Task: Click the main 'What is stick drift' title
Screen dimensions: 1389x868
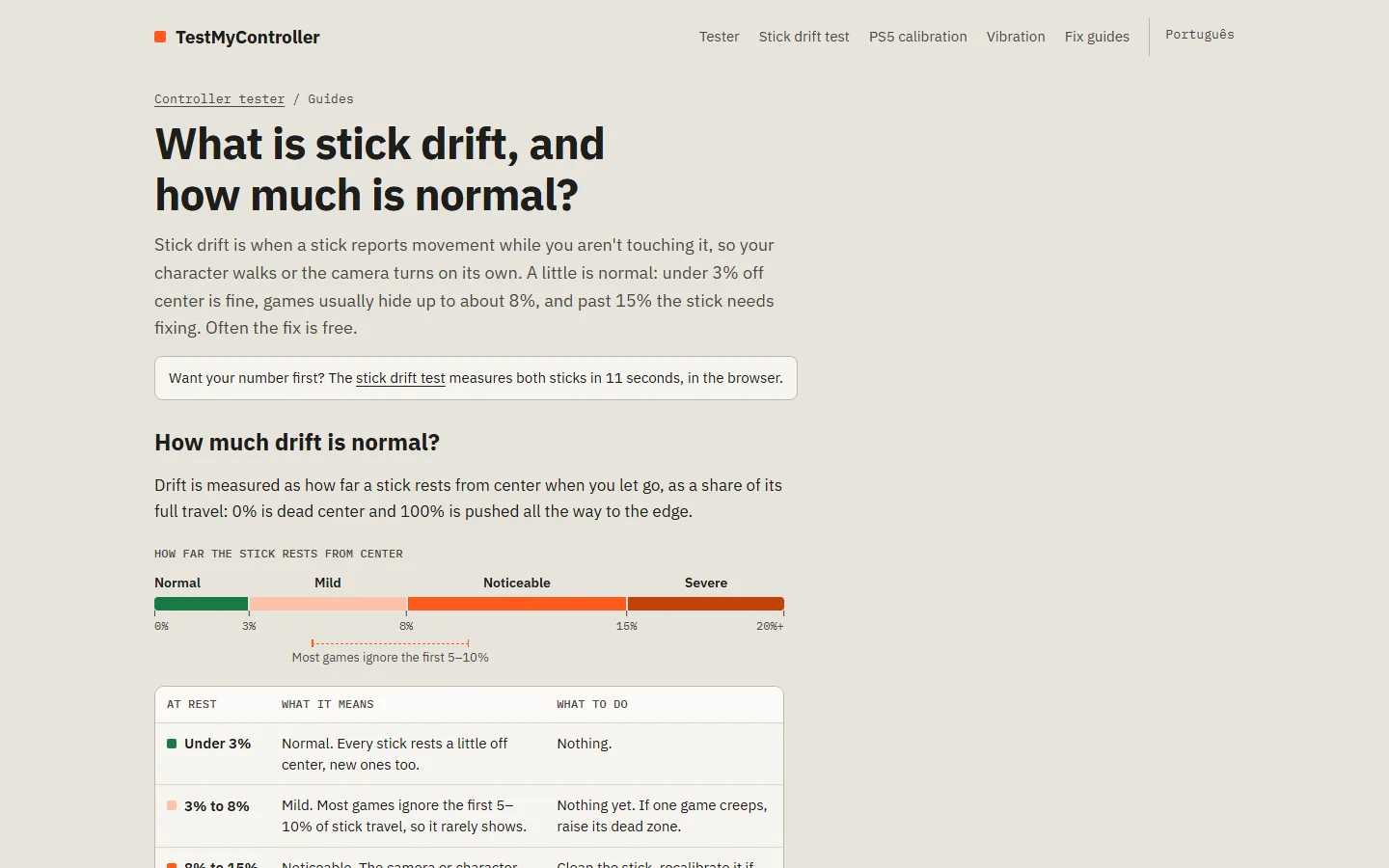Action: (x=380, y=170)
